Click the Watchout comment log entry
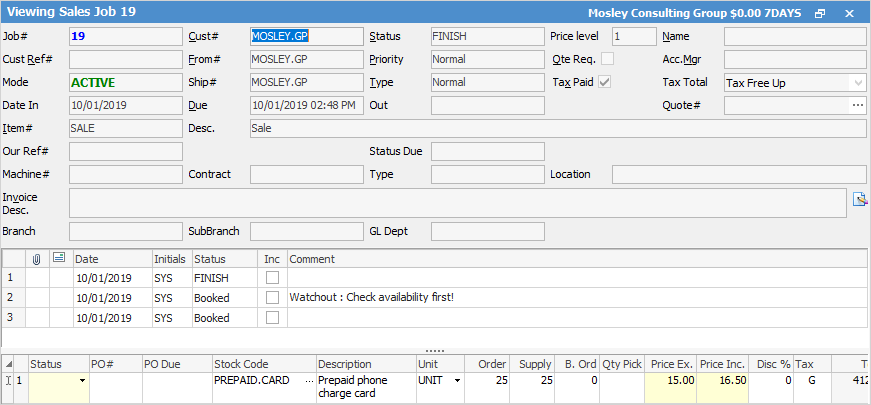 click(x=371, y=297)
